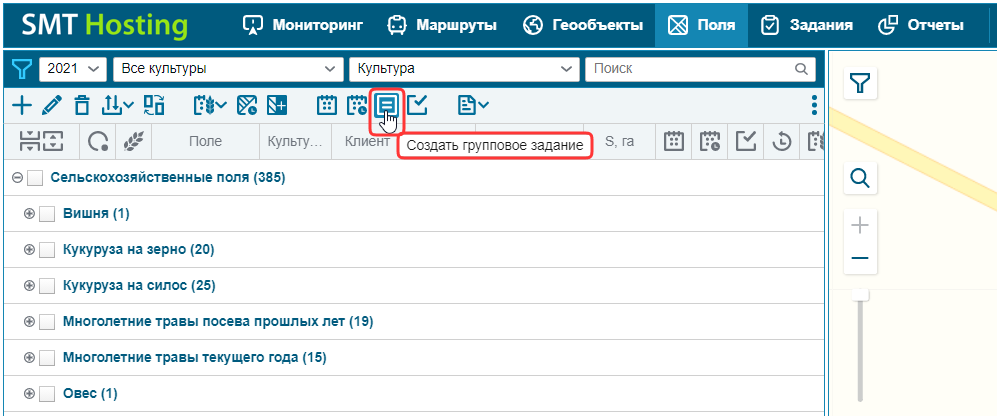Click the filter funnel icon beside year
This screenshot has width=997, height=416.
22,69
